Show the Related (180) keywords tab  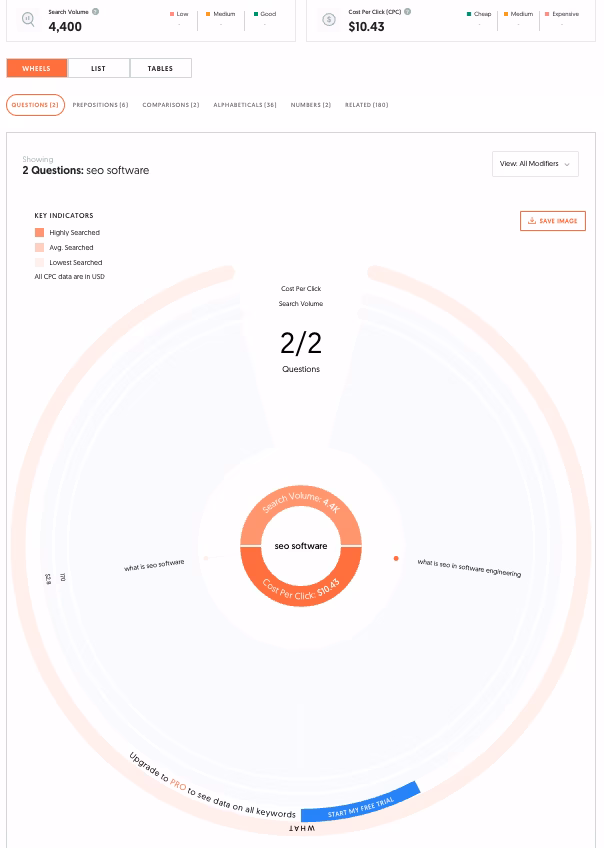(366, 105)
